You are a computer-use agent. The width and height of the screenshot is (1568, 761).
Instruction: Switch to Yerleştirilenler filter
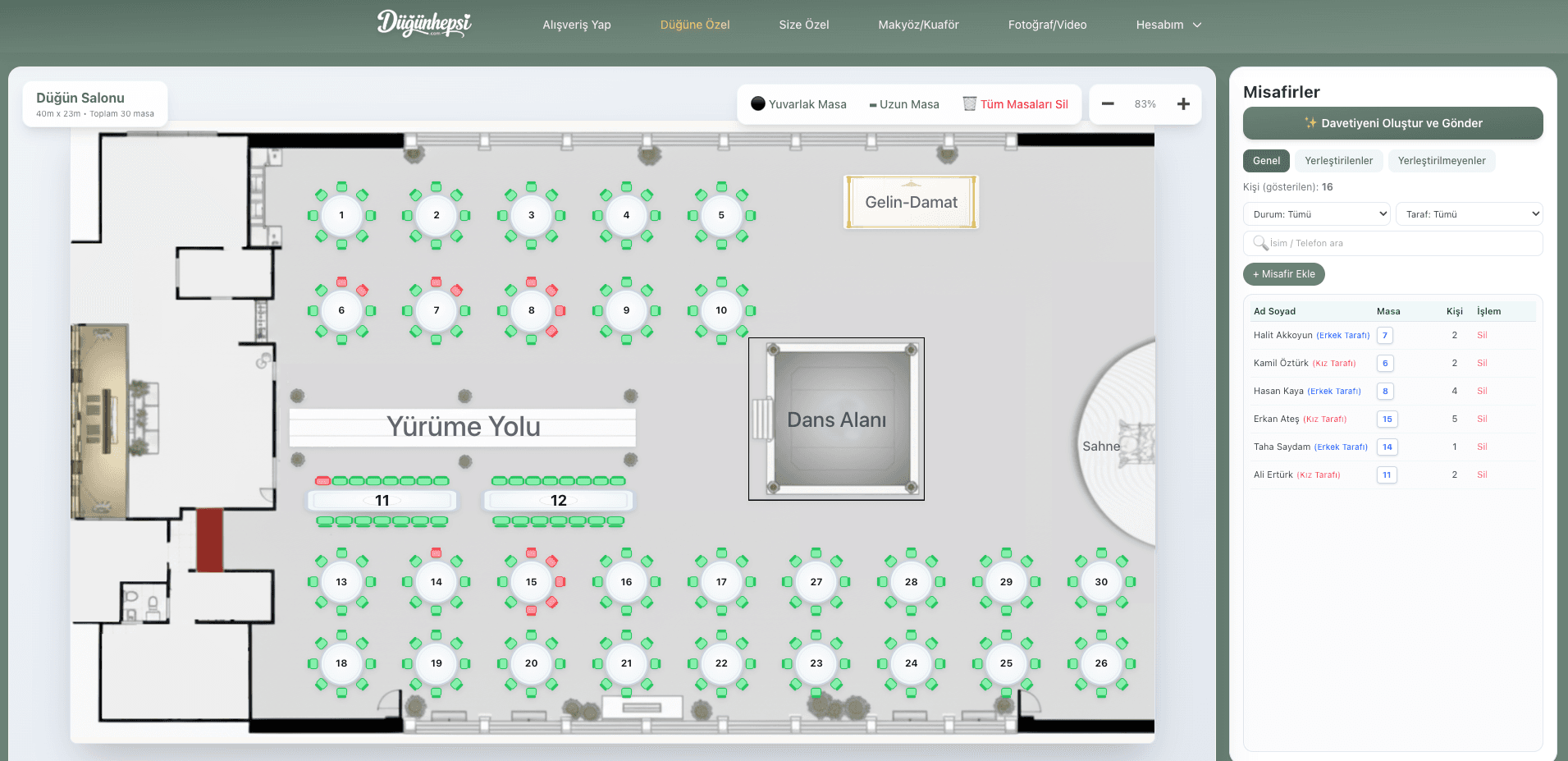[1338, 161]
